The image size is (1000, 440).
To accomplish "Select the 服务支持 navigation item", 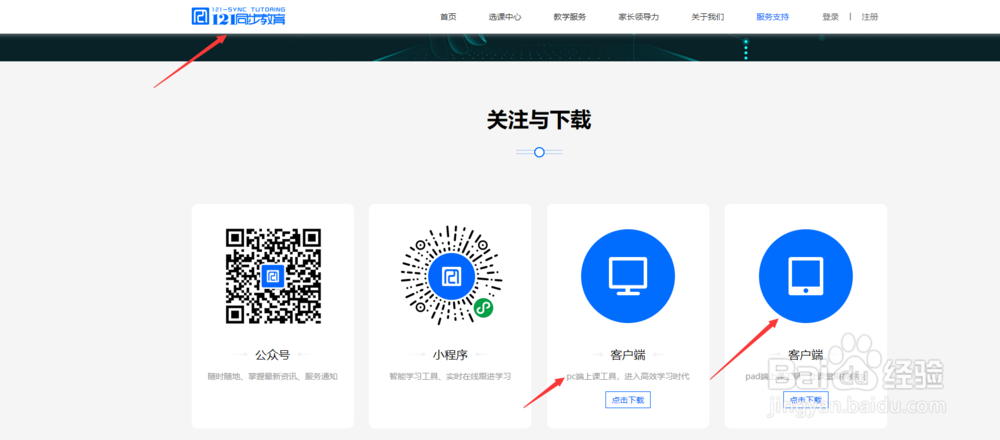I will pos(772,17).
